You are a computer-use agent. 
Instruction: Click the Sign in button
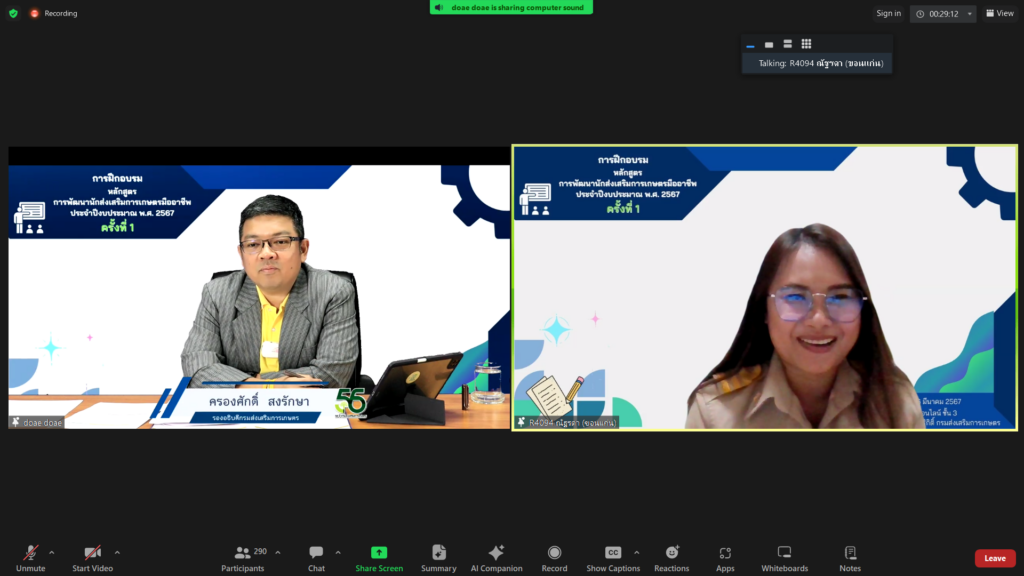(x=888, y=13)
